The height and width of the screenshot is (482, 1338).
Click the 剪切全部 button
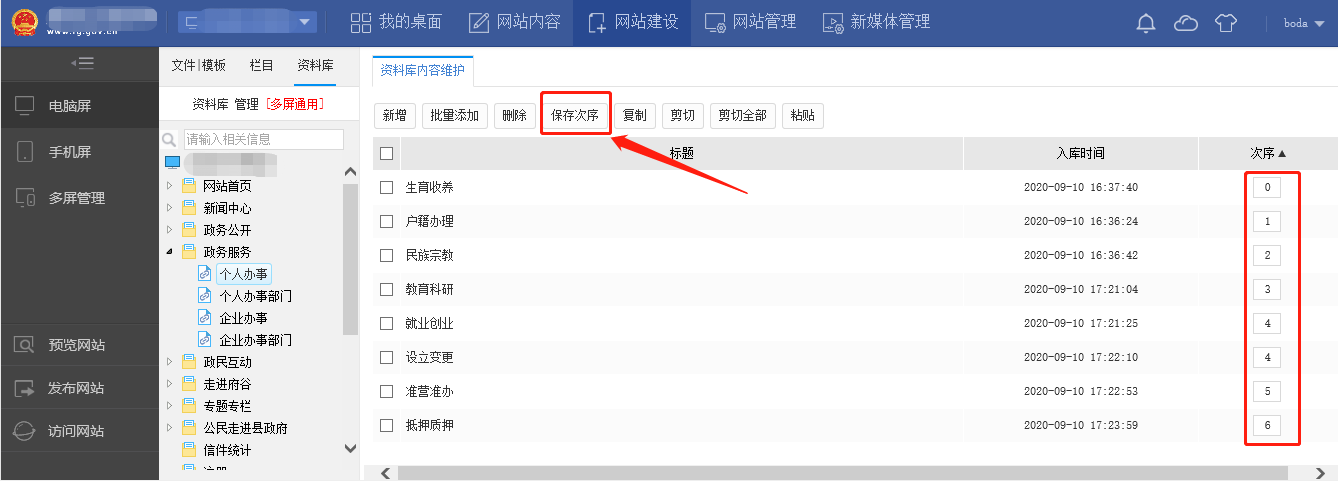click(742, 116)
